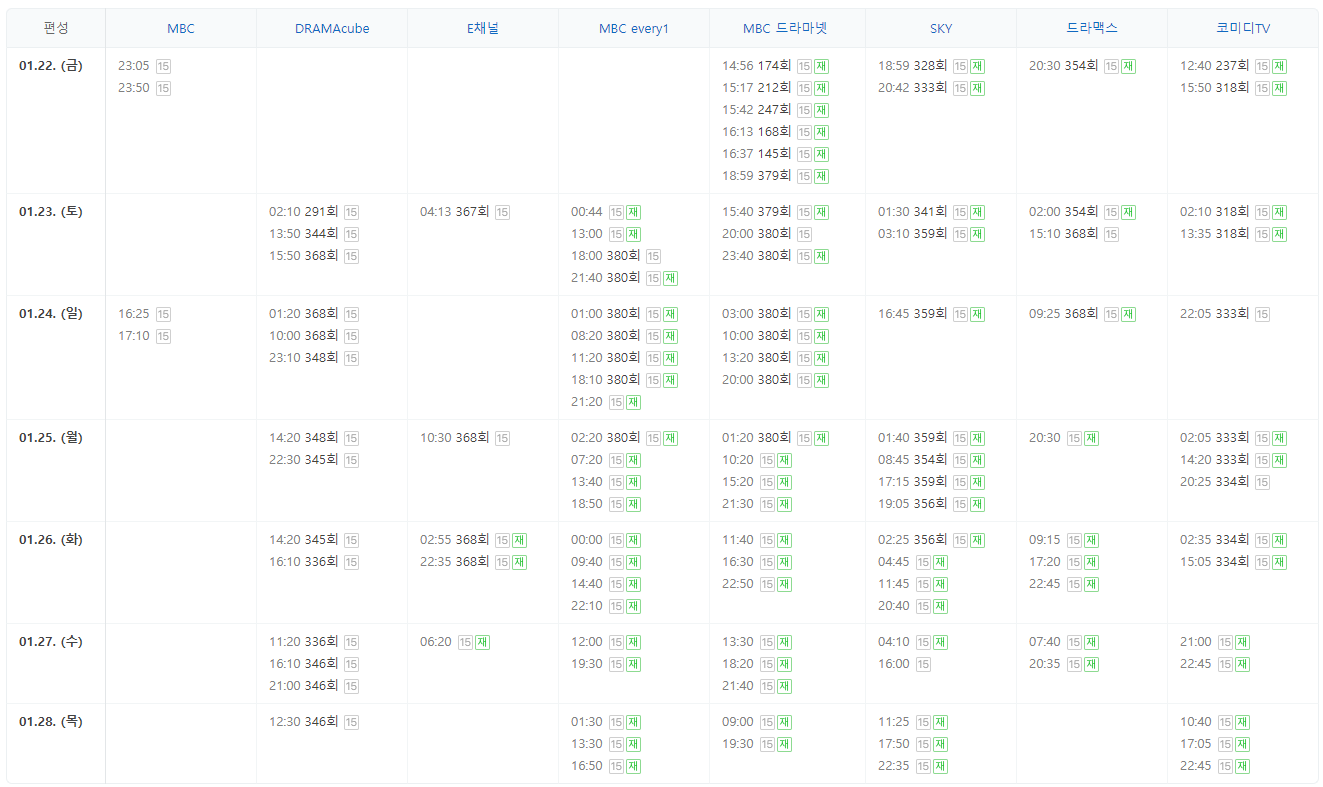Click the 재 rerun badge beside 15:17 212회
This screenshot has height=787, width=1323.
[x=821, y=88]
